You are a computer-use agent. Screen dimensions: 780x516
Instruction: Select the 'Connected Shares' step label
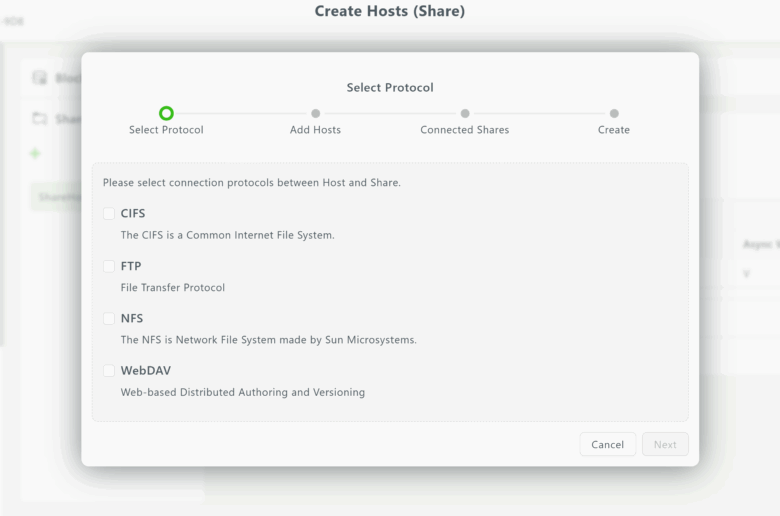click(x=464, y=130)
